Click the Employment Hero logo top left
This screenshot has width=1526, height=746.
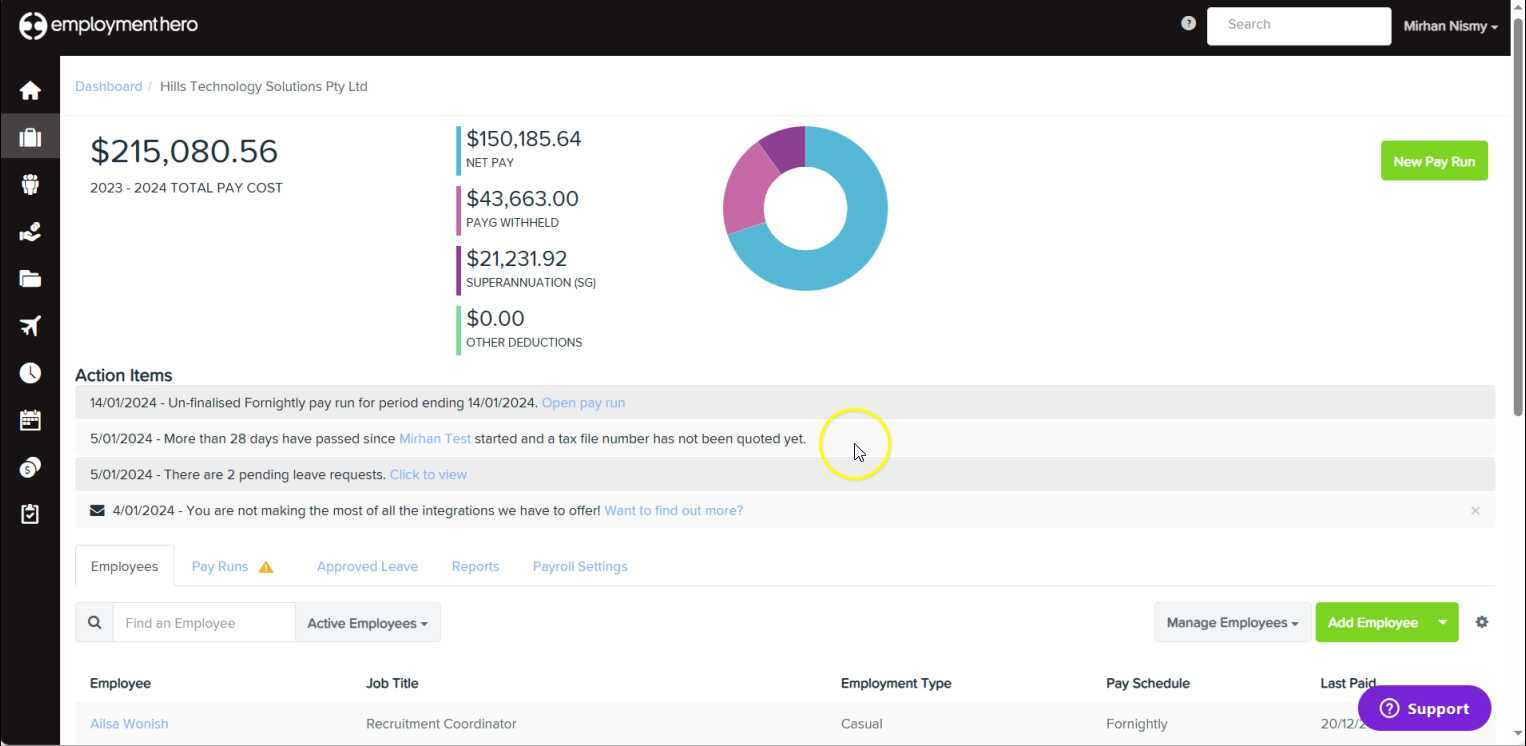click(107, 24)
